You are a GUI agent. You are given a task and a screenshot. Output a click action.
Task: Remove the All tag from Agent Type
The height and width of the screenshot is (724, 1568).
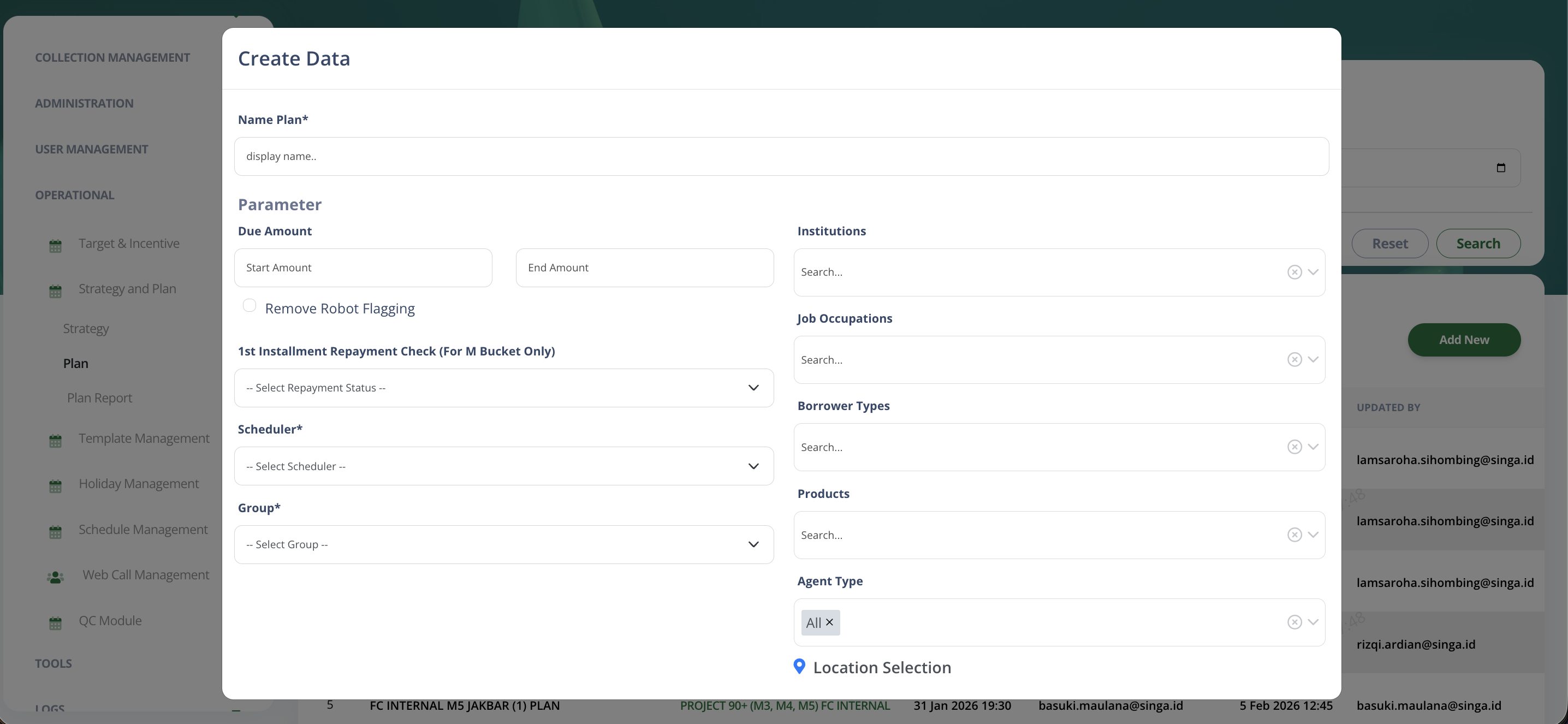click(829, 622)
